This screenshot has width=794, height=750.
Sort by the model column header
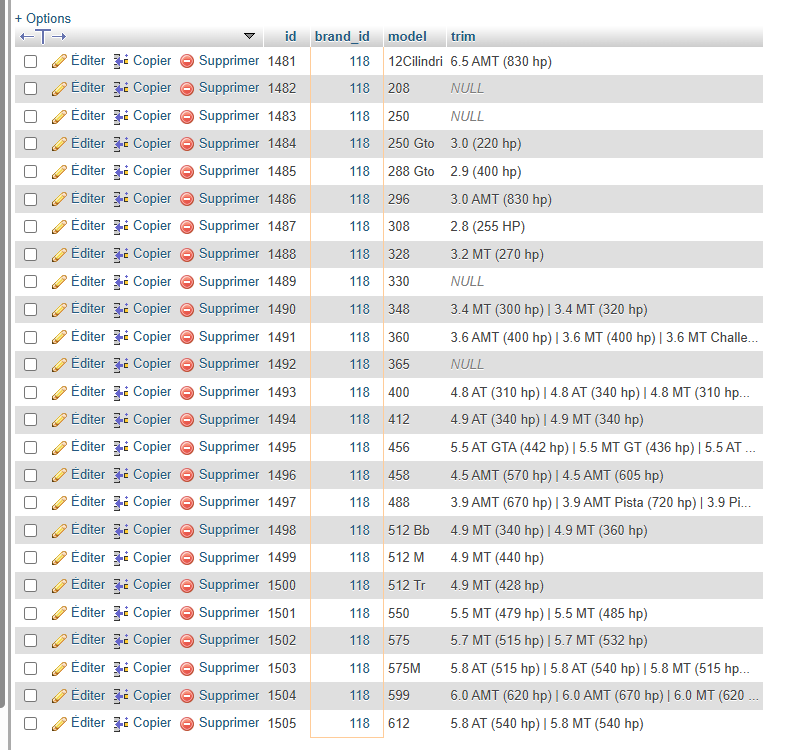tap(407, 36)
